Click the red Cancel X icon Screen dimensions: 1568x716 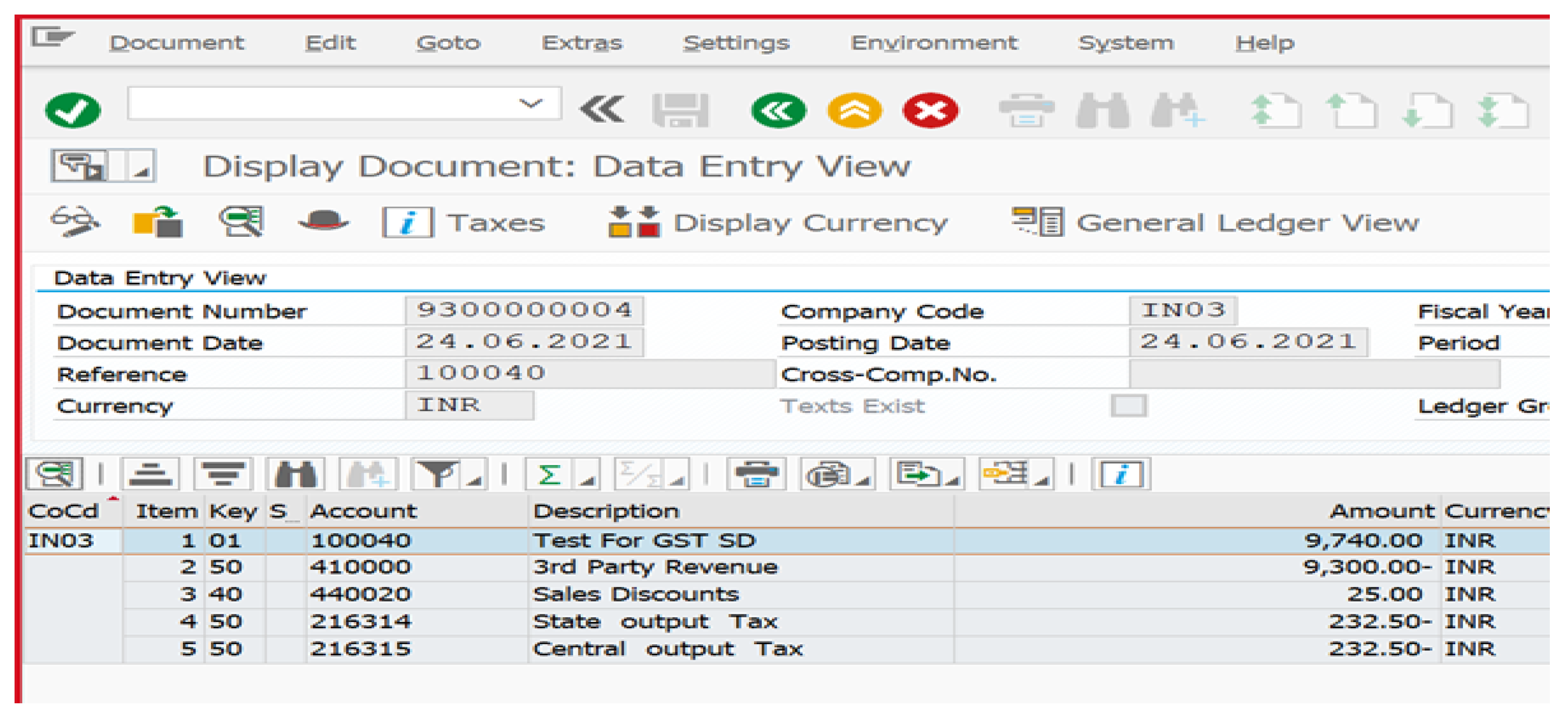(x=930, y=111)
